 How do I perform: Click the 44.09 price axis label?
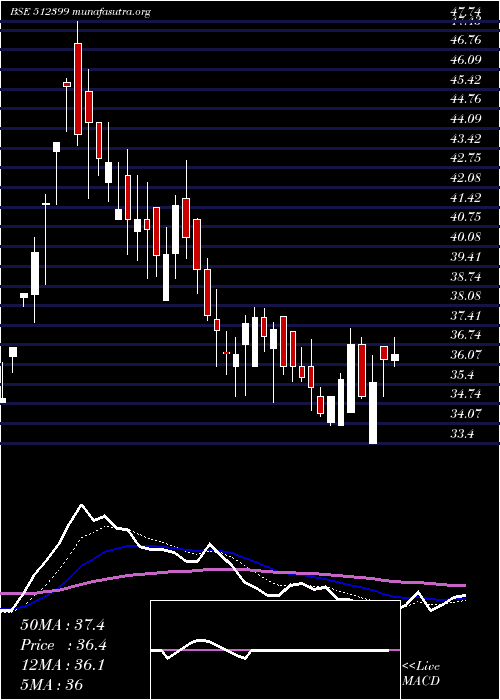tap(466, 119)
